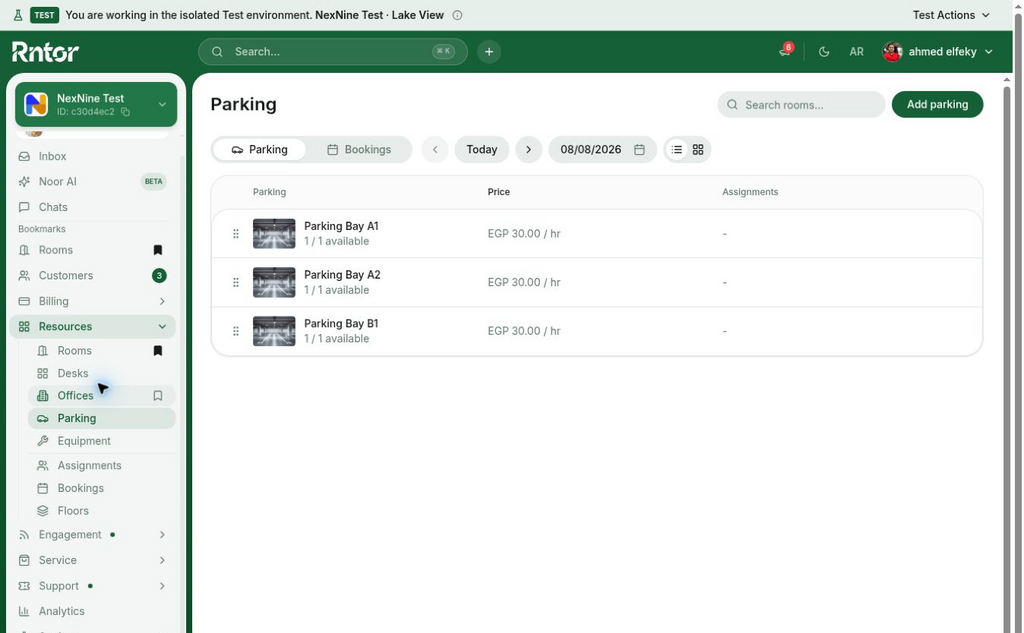Click the Parking column header

(269, 192)
